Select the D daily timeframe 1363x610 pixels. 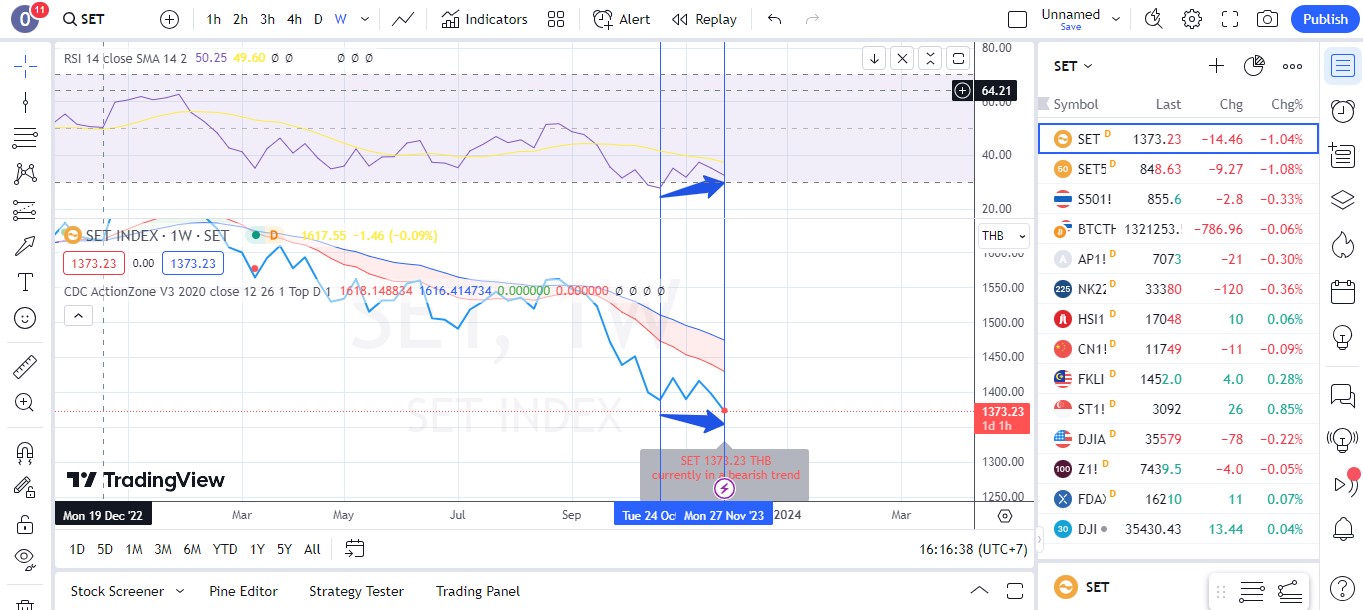[x=318, y=19]
